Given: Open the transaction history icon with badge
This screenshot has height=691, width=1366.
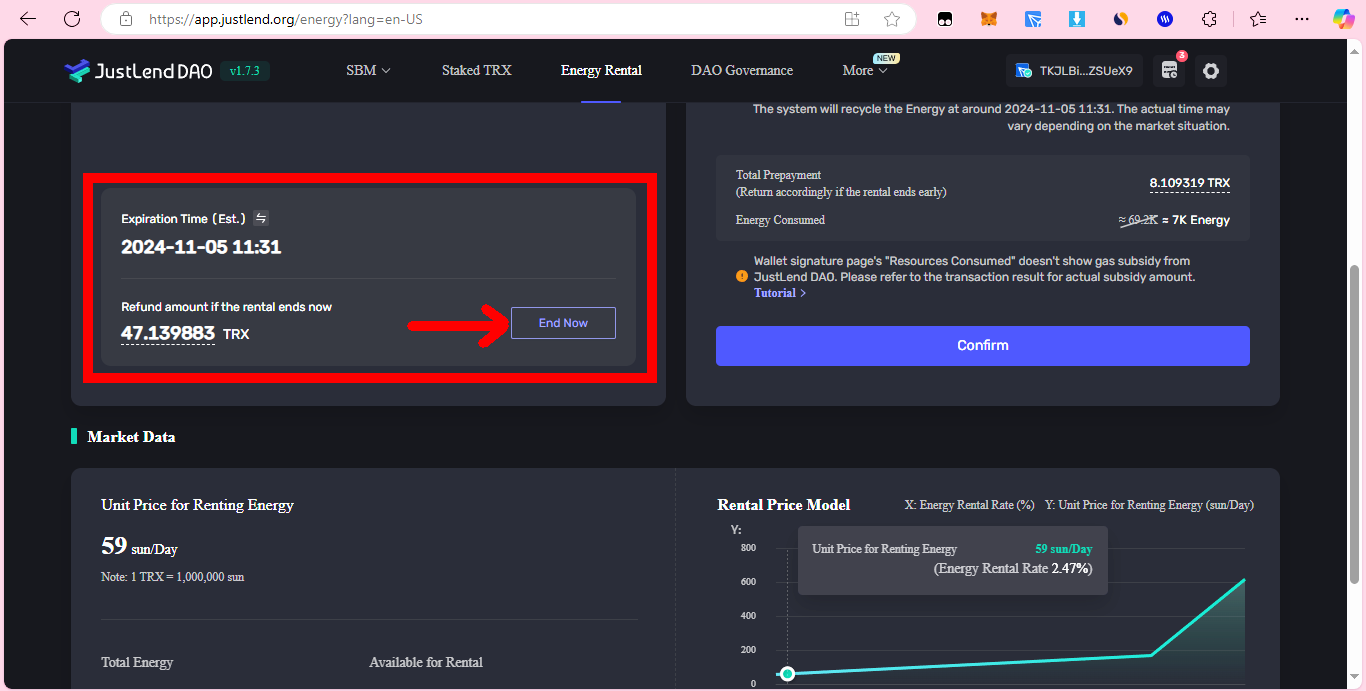Looking at the screenshot, I should [x=1169, y=71].
